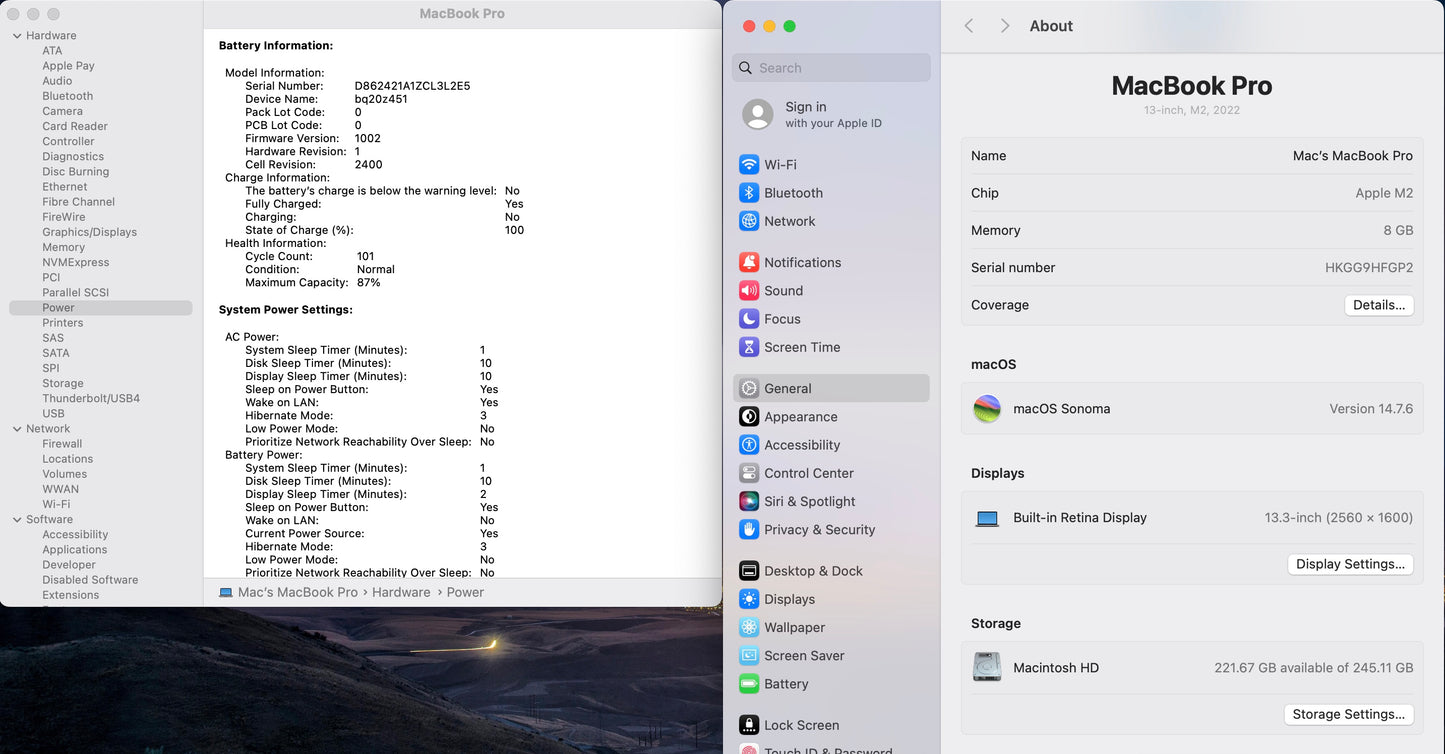1445x754 pixels.
Task: Select the Siri & Spotlight icon
Action: point(748,502)
